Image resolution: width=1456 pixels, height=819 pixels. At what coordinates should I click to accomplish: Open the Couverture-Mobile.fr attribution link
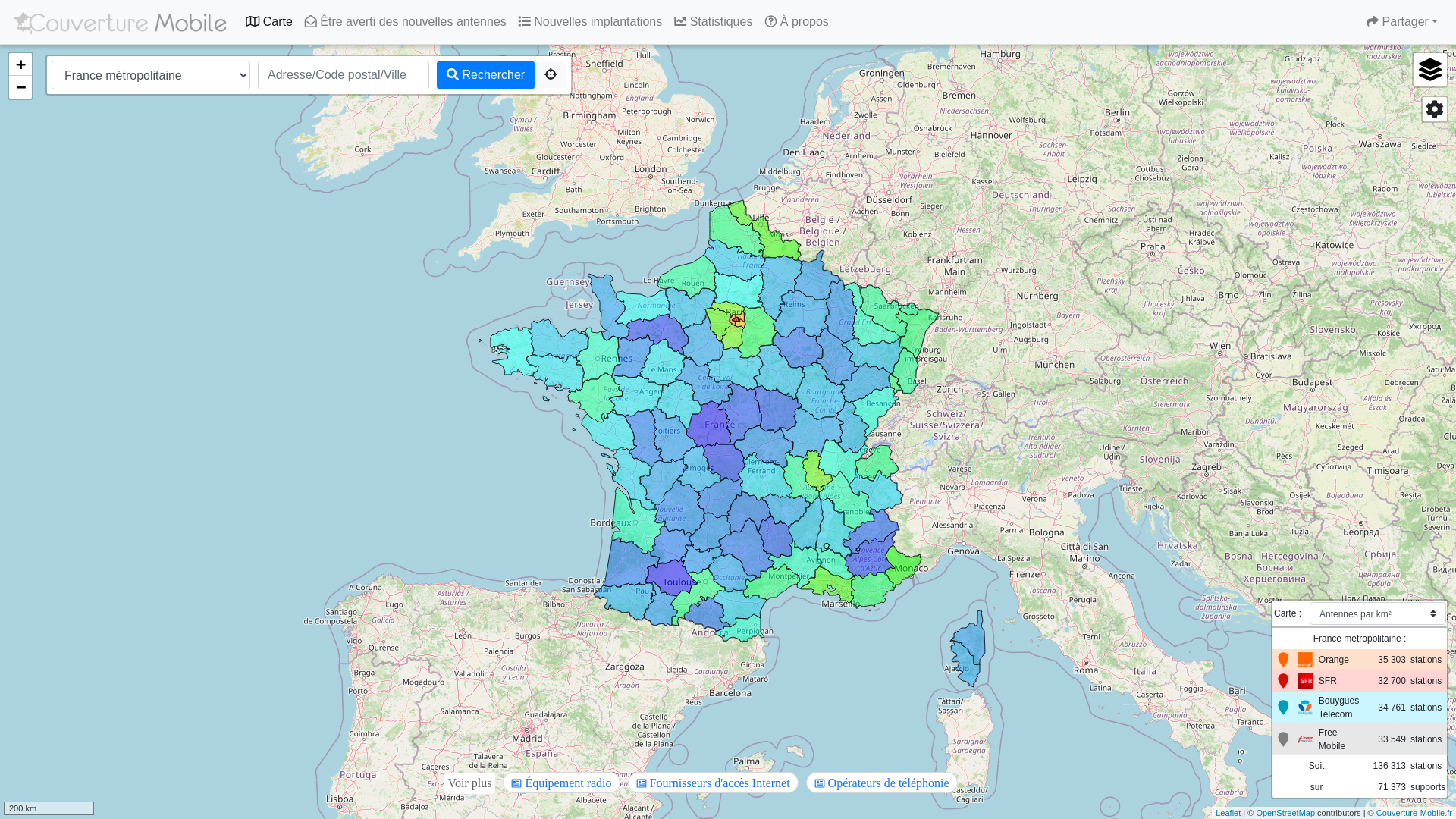pyautogui.click(x=1414, y=813)
